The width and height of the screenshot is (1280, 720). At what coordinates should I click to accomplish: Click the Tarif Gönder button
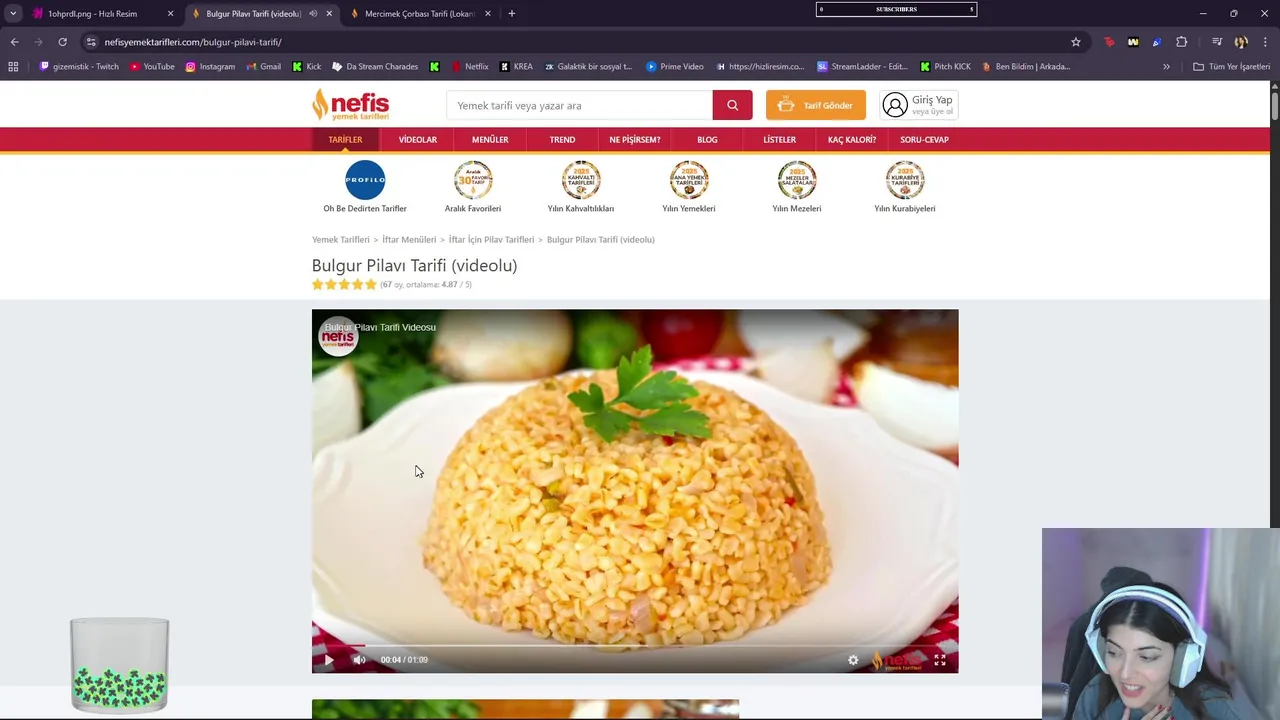[816, 105]
